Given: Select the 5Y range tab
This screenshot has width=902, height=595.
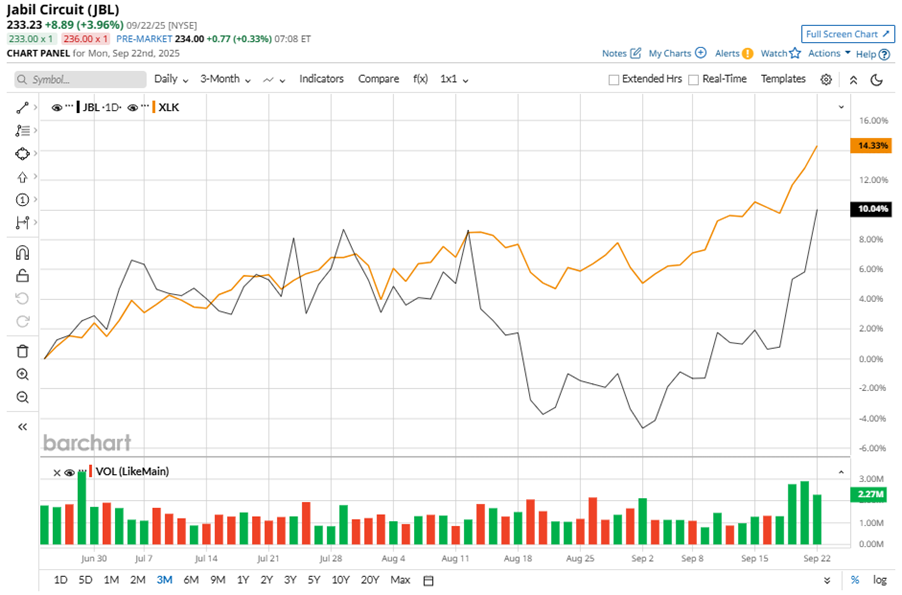Looking at the screenshot, I should pyautogui.click(x=314, y=580).
